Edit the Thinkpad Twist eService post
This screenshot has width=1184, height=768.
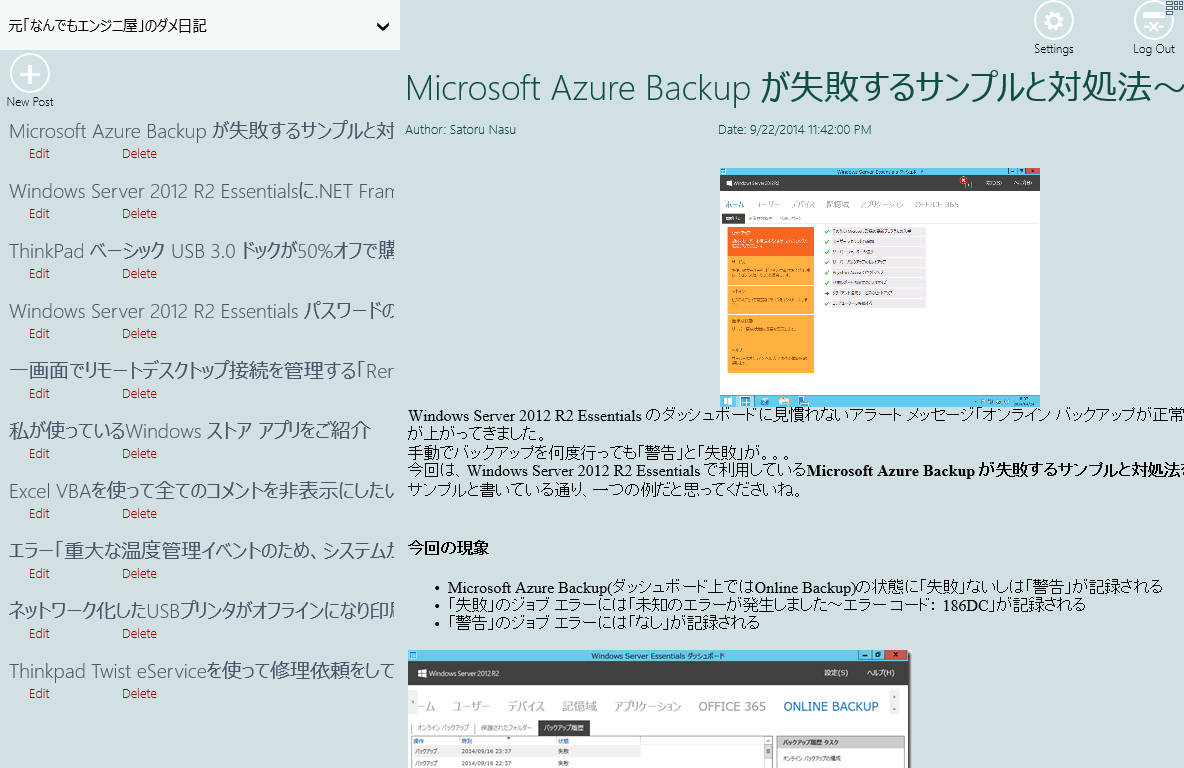pyautogui.click(x=39, y=694)
